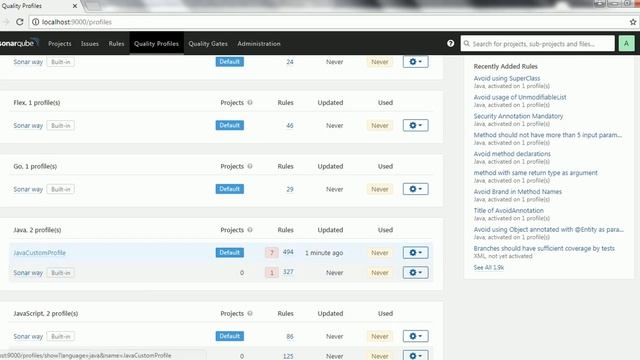
Task: Open the help question mark icon
Action: pos(450,43)
